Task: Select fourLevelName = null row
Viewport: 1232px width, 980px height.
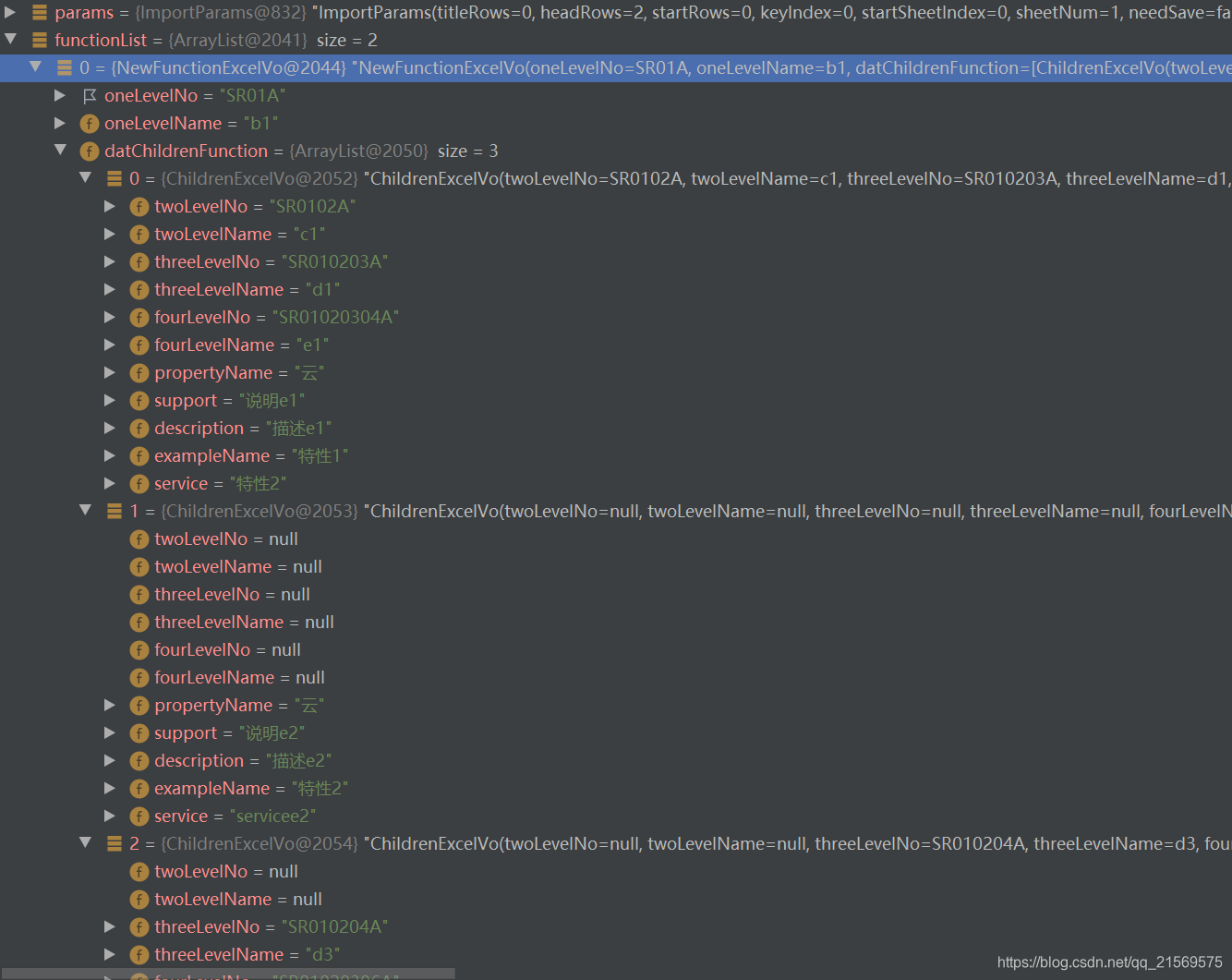Action: 616,678
